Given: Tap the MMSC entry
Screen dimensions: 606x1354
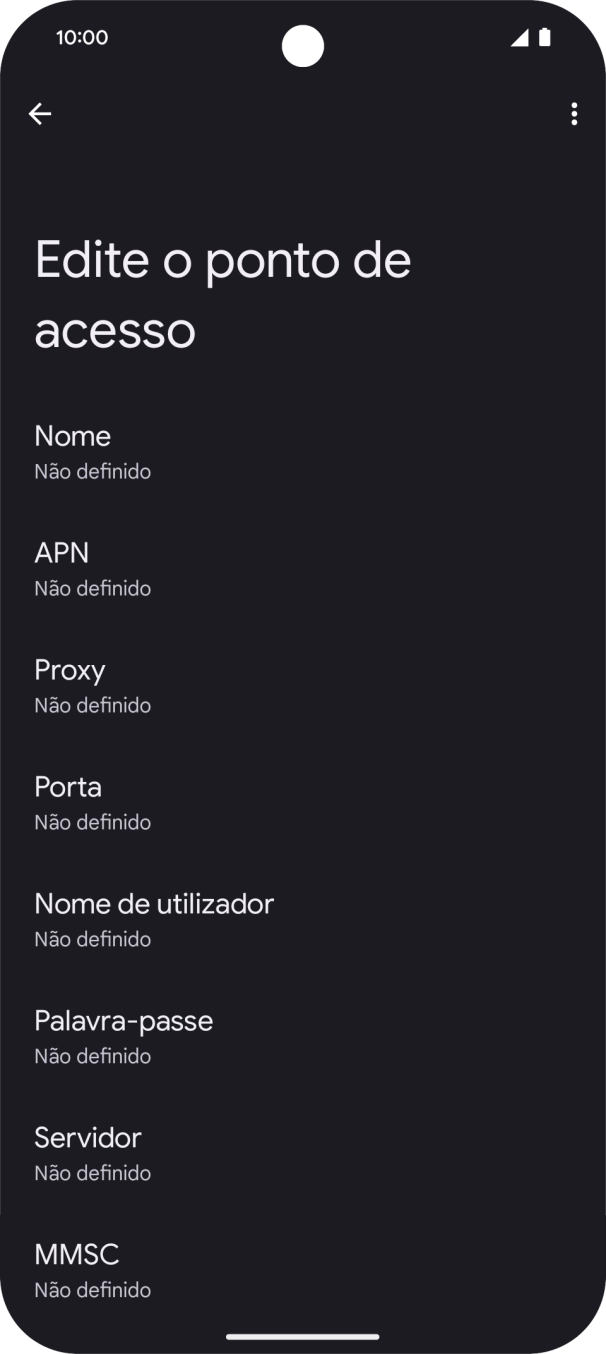Looking at the screenshot, I should (303, 1269).
